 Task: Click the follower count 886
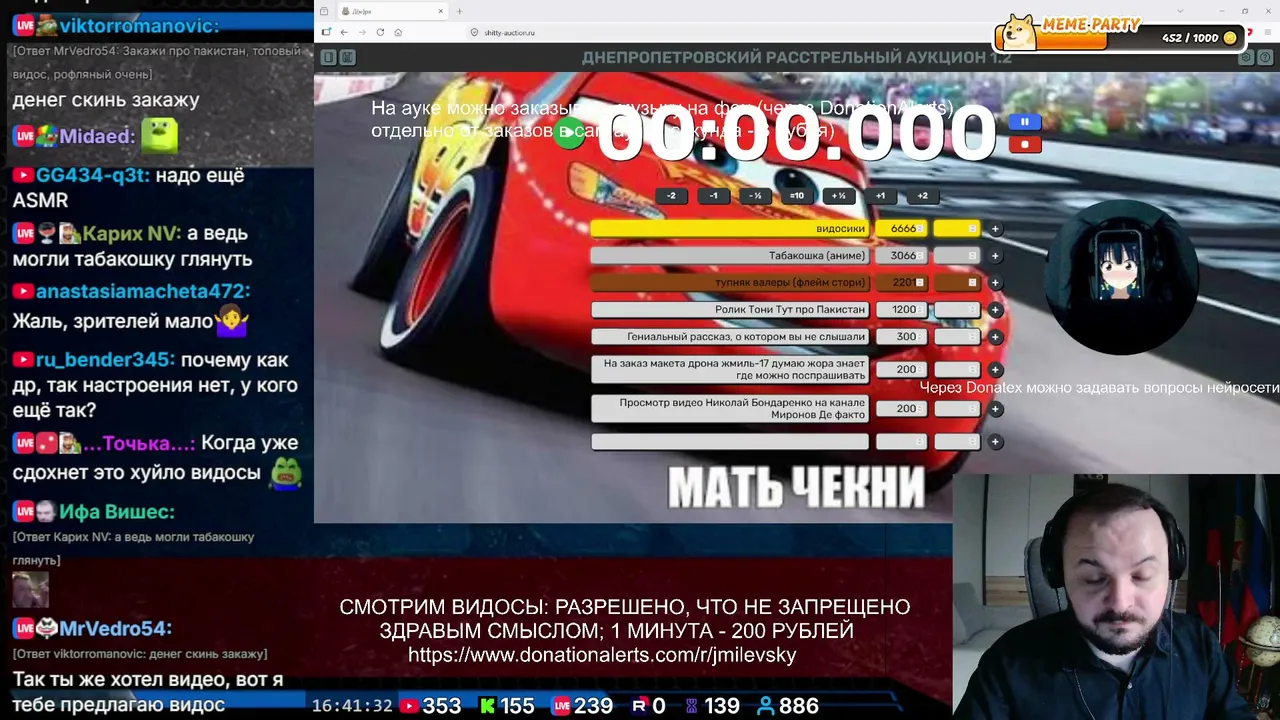(x=799, y=706)
